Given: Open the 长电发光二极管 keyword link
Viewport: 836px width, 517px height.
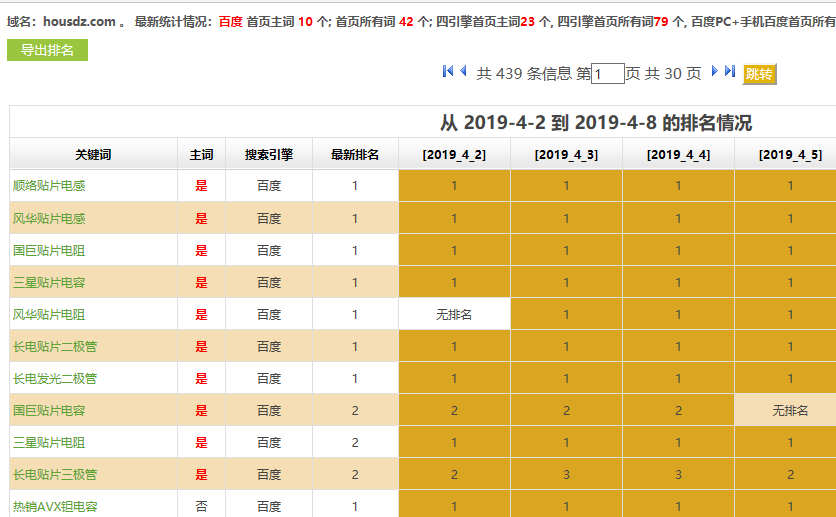Looking at the screenshot, I should 55,378.
